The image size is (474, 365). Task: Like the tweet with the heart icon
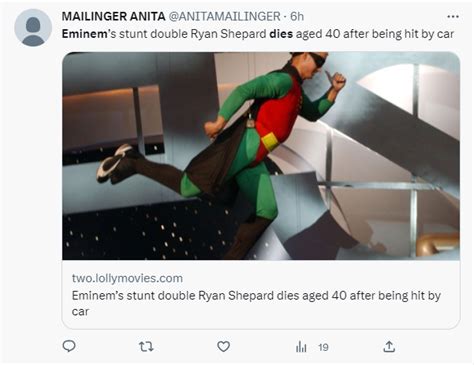pos(223,347)
